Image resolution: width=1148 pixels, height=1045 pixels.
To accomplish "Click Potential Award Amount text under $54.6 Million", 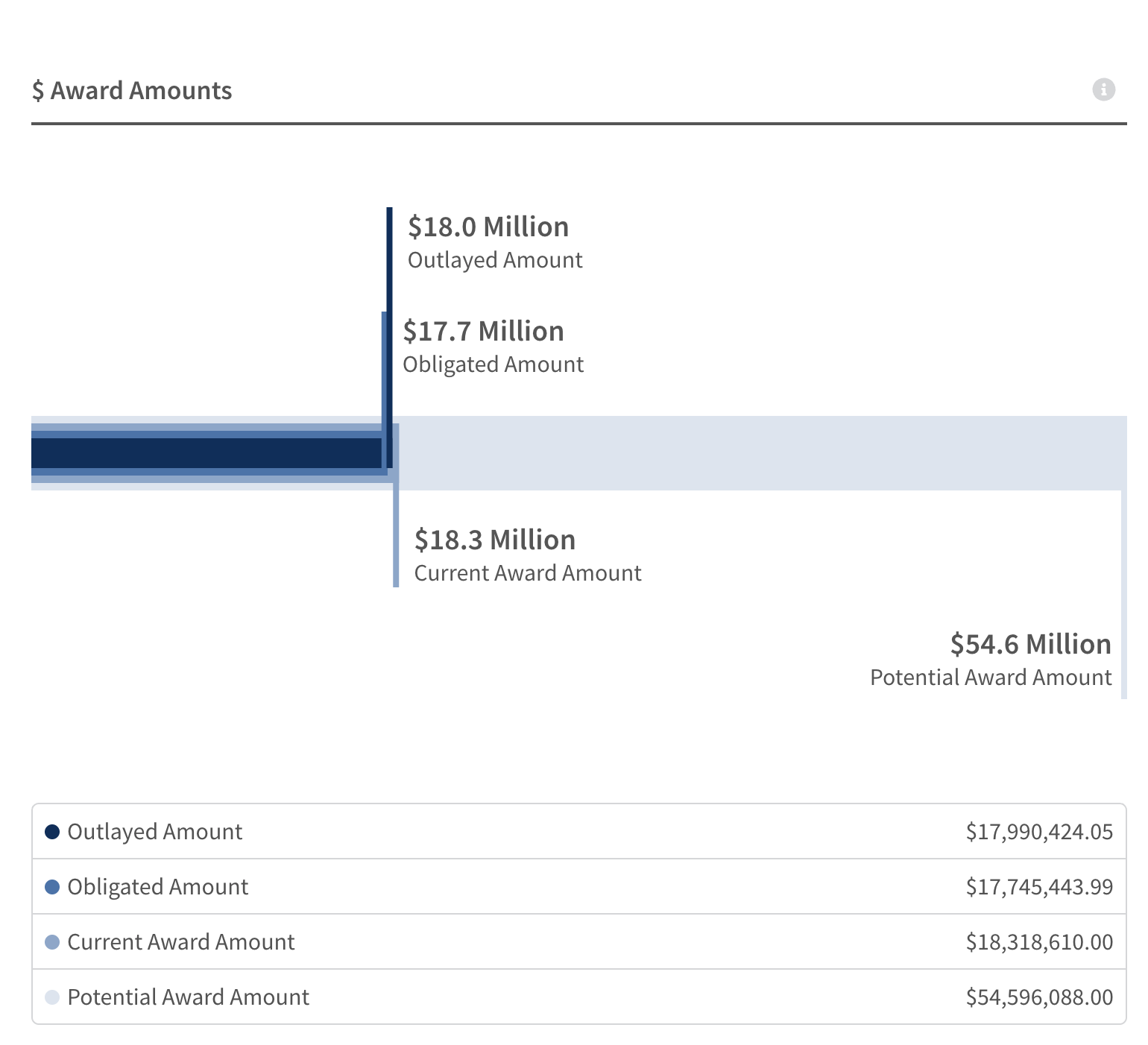I will tap(991, 678).
